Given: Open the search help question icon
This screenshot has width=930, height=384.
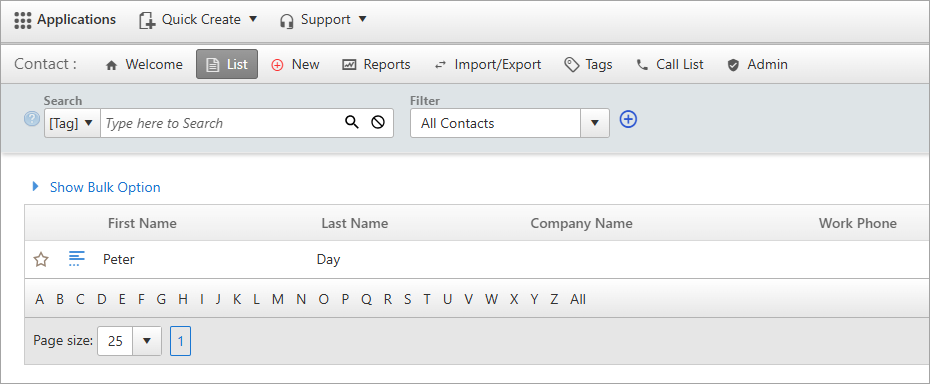Looking at the screenshot, I should pyautogui.click(x=32, y=119).
